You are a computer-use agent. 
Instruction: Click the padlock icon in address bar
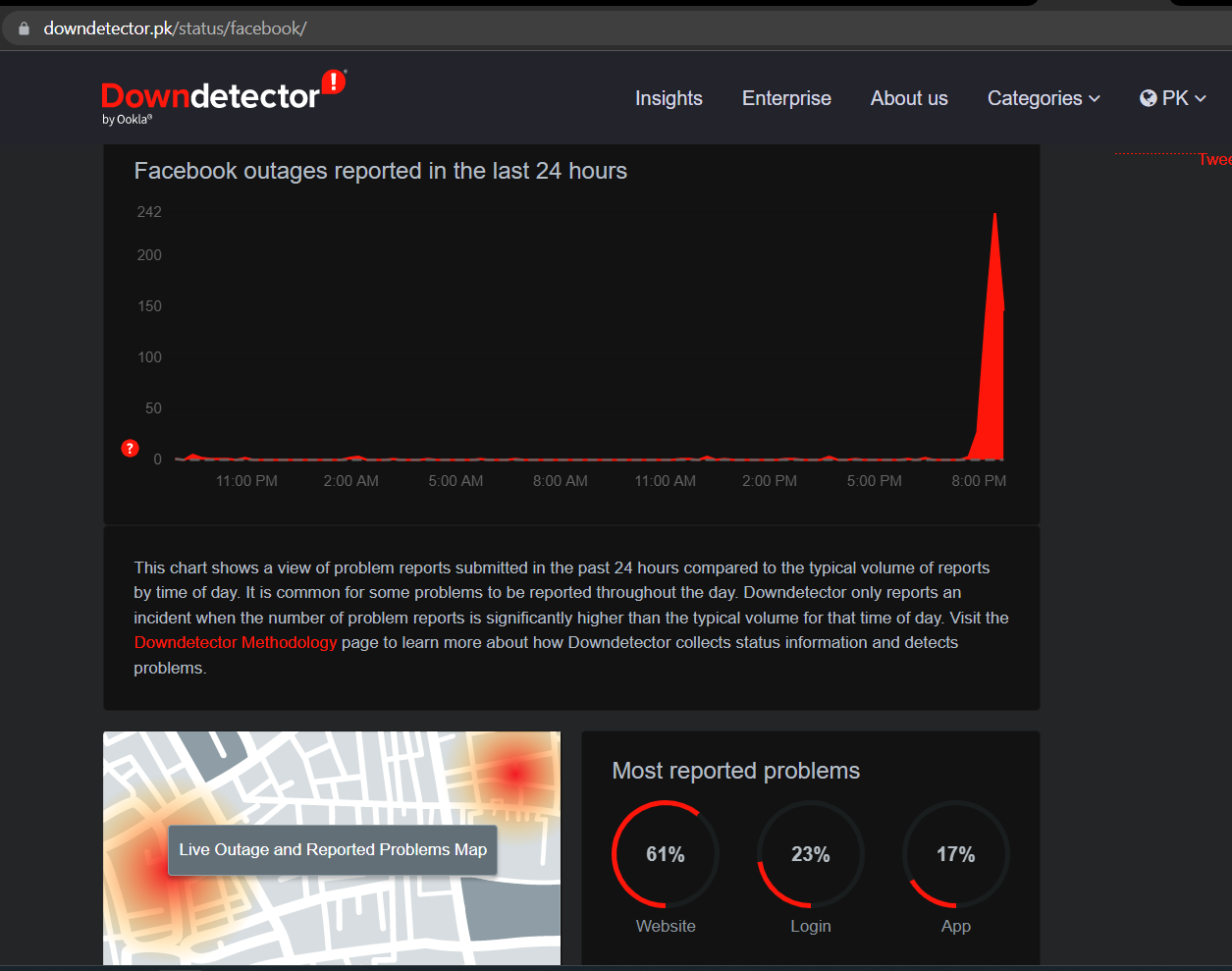(25, 28)
